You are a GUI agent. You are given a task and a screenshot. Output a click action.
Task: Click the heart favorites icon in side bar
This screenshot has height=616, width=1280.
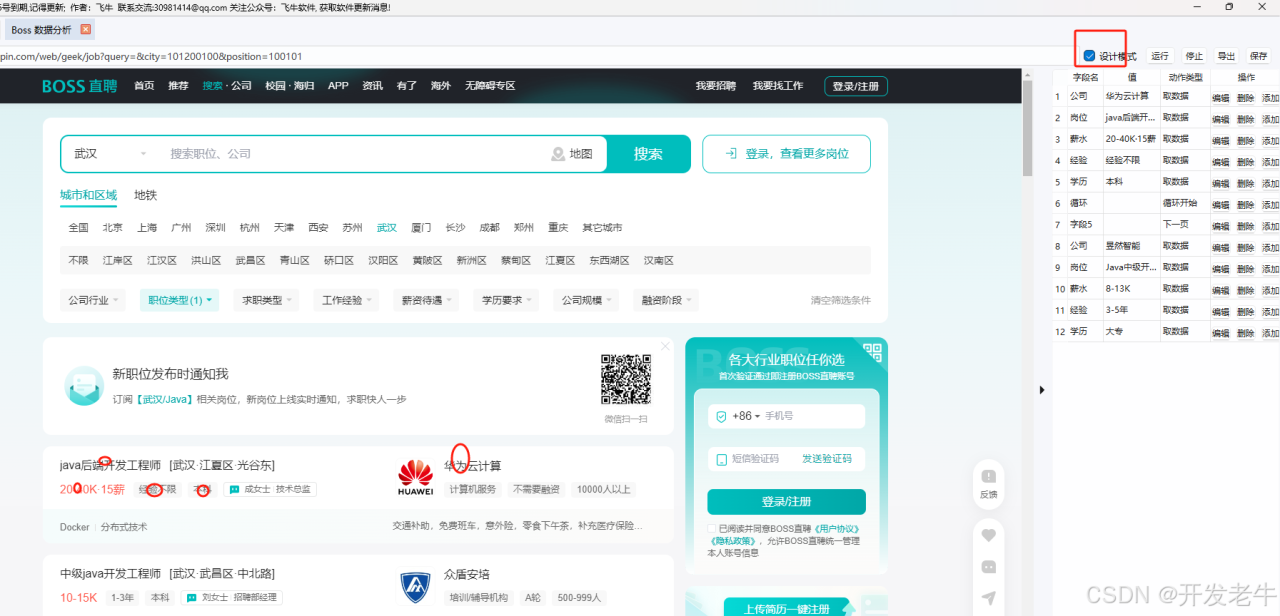point(988,535)
